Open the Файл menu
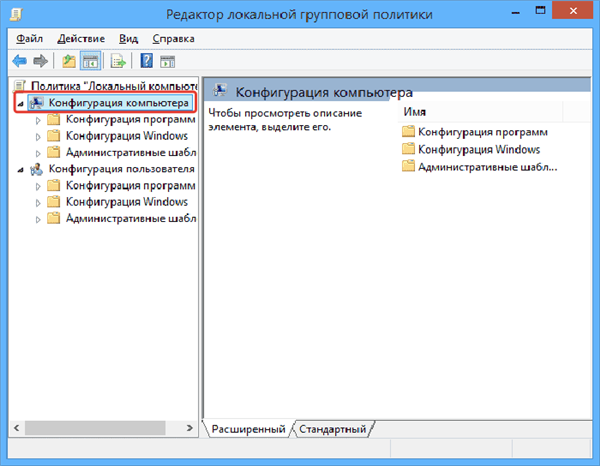 (29, 39)
